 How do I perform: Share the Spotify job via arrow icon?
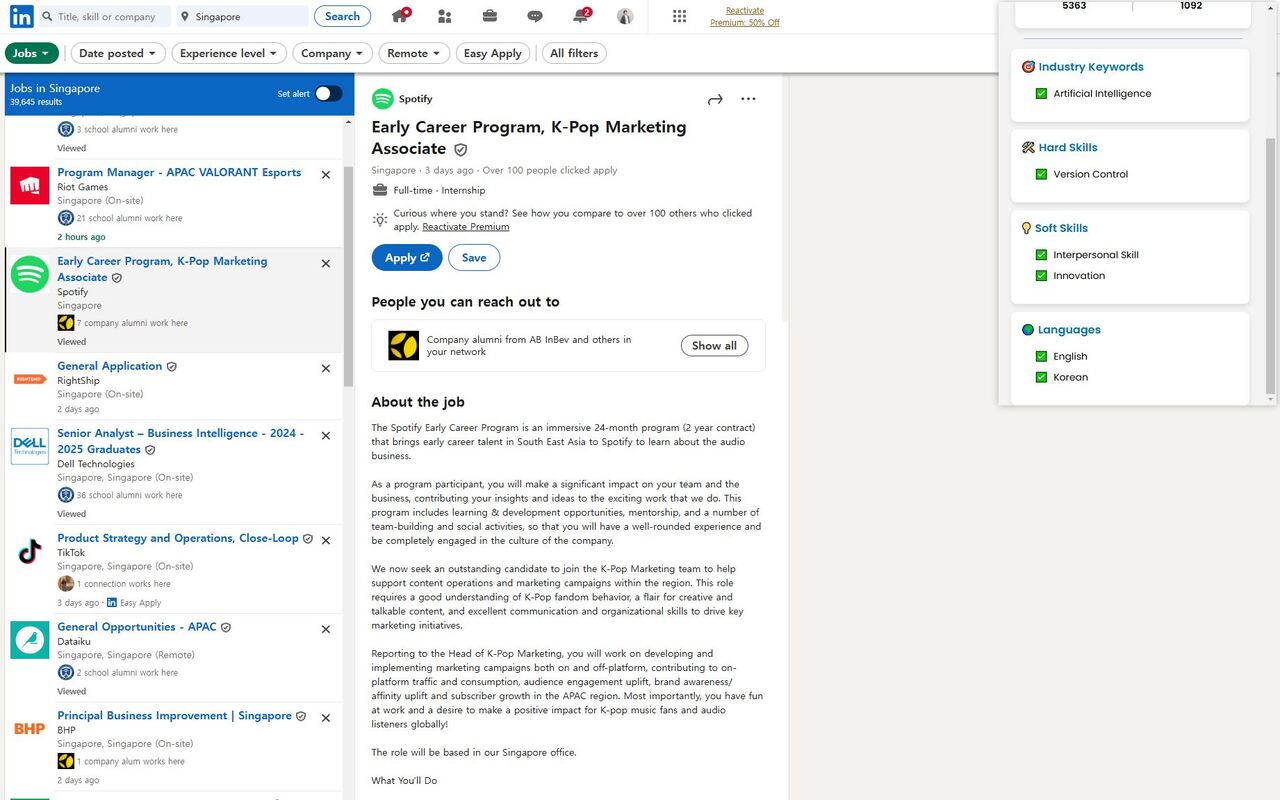coord(715,99)
